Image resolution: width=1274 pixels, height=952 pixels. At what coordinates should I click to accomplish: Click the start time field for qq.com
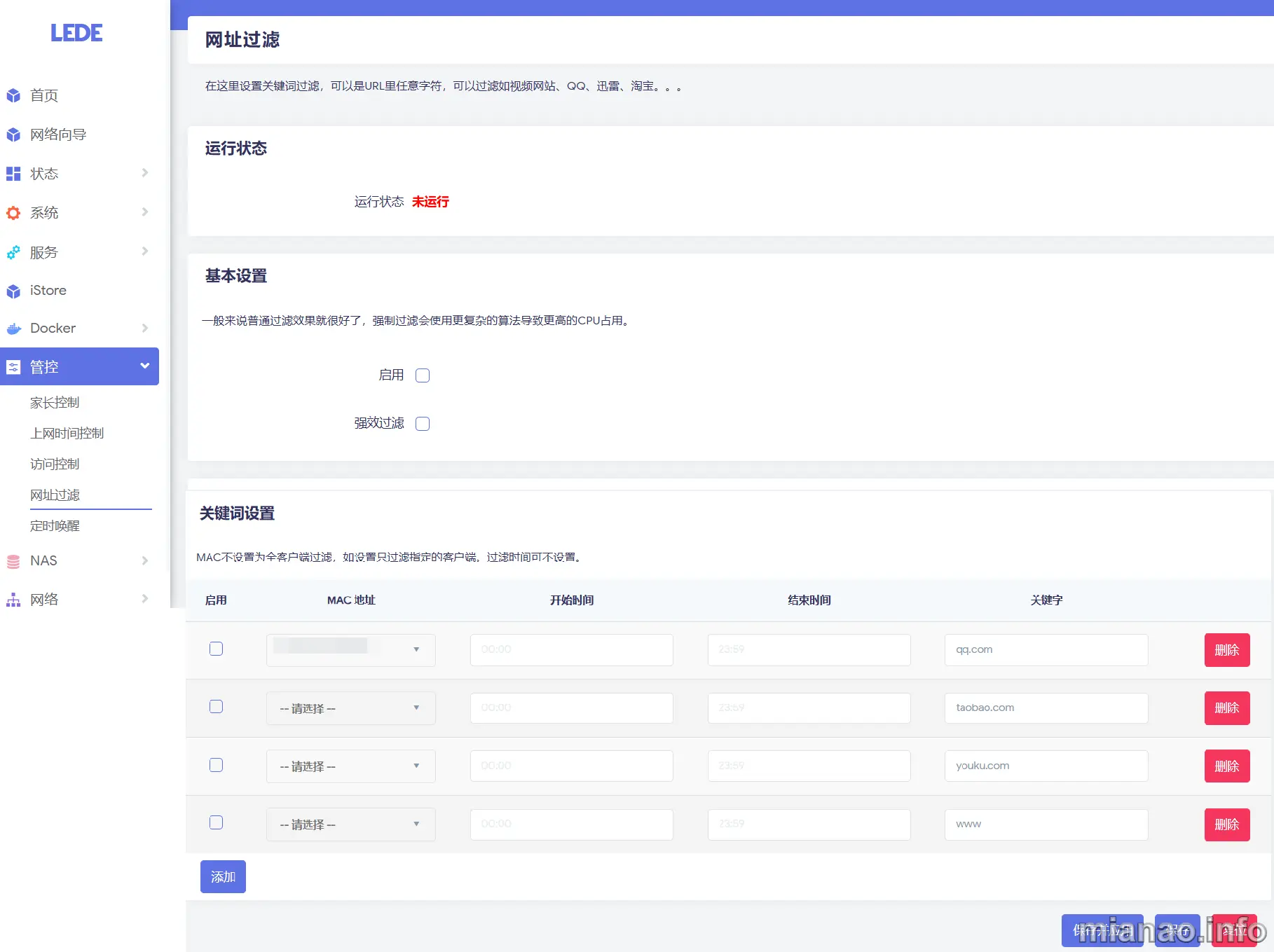(571, 649)
